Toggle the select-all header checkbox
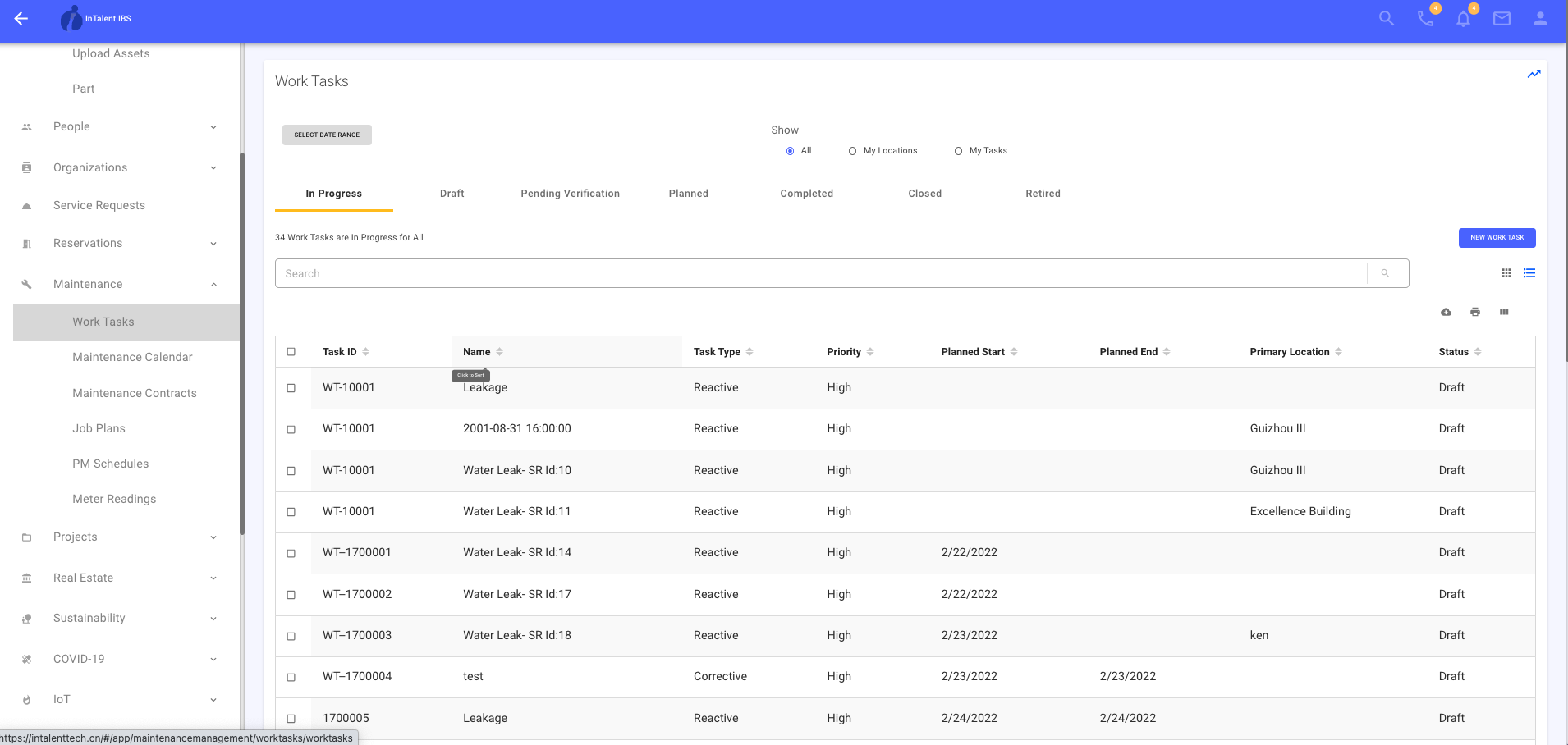The height and width of the screenshot is (745, 1568). pyautogui.click(x=291, y=352)
